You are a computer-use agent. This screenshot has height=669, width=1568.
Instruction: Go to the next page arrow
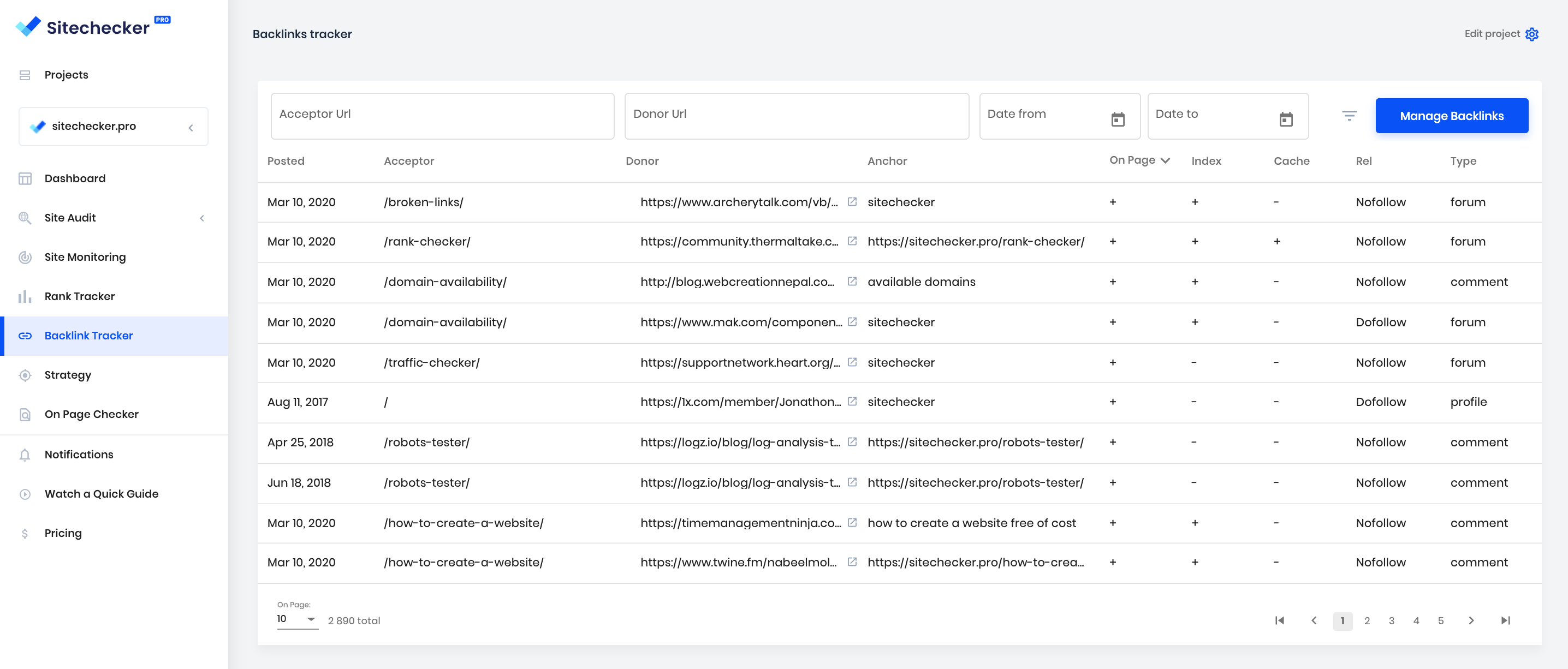point(1471,620)
